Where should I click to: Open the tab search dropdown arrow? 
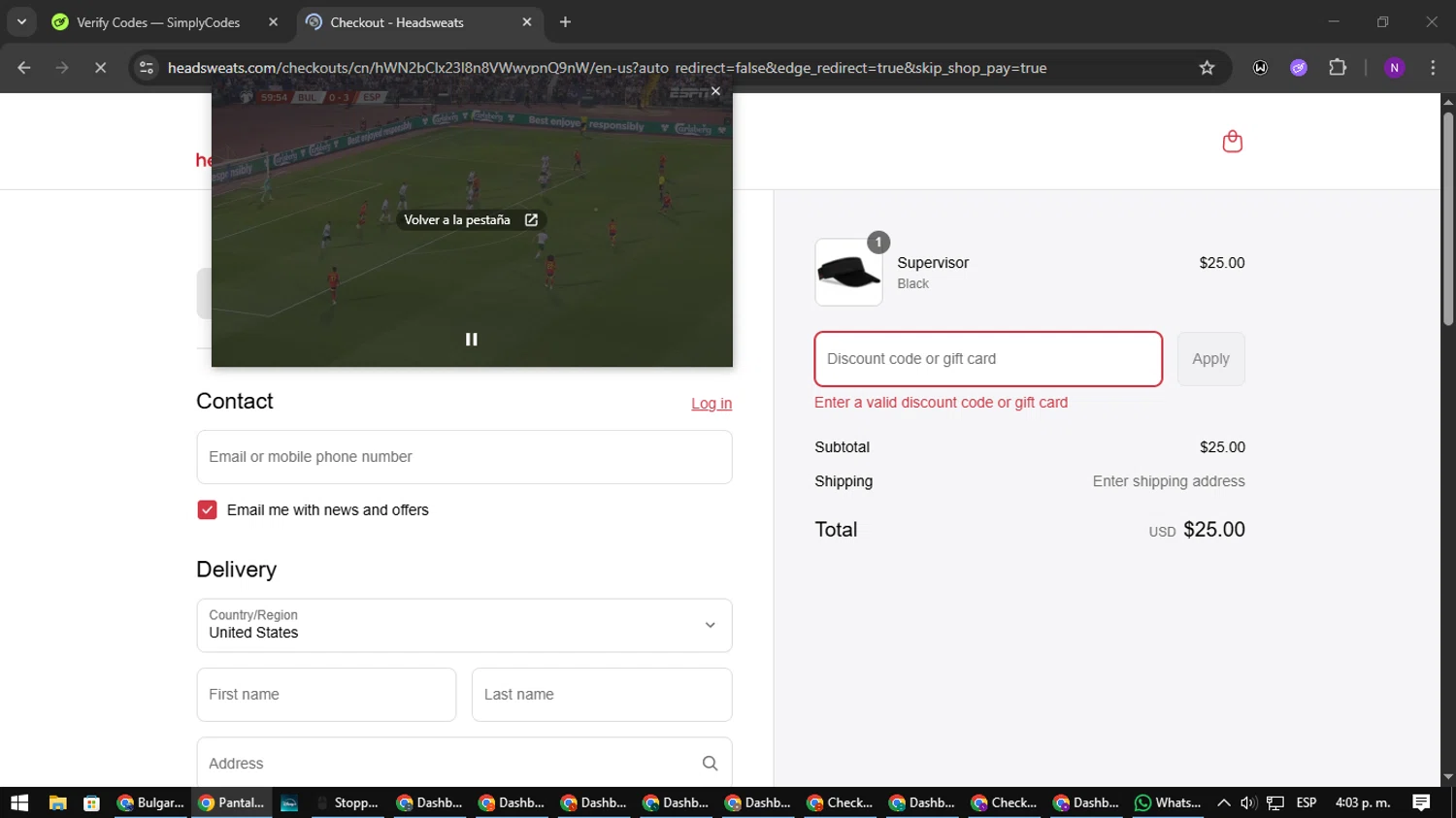click(21, 21)
